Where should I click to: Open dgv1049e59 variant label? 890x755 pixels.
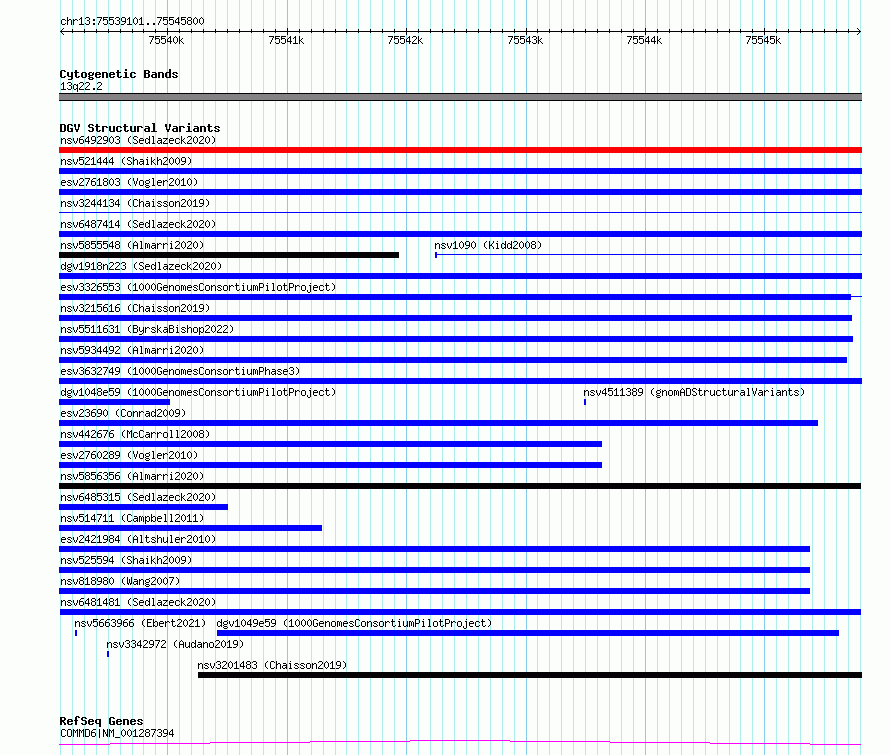pos(354,623)
